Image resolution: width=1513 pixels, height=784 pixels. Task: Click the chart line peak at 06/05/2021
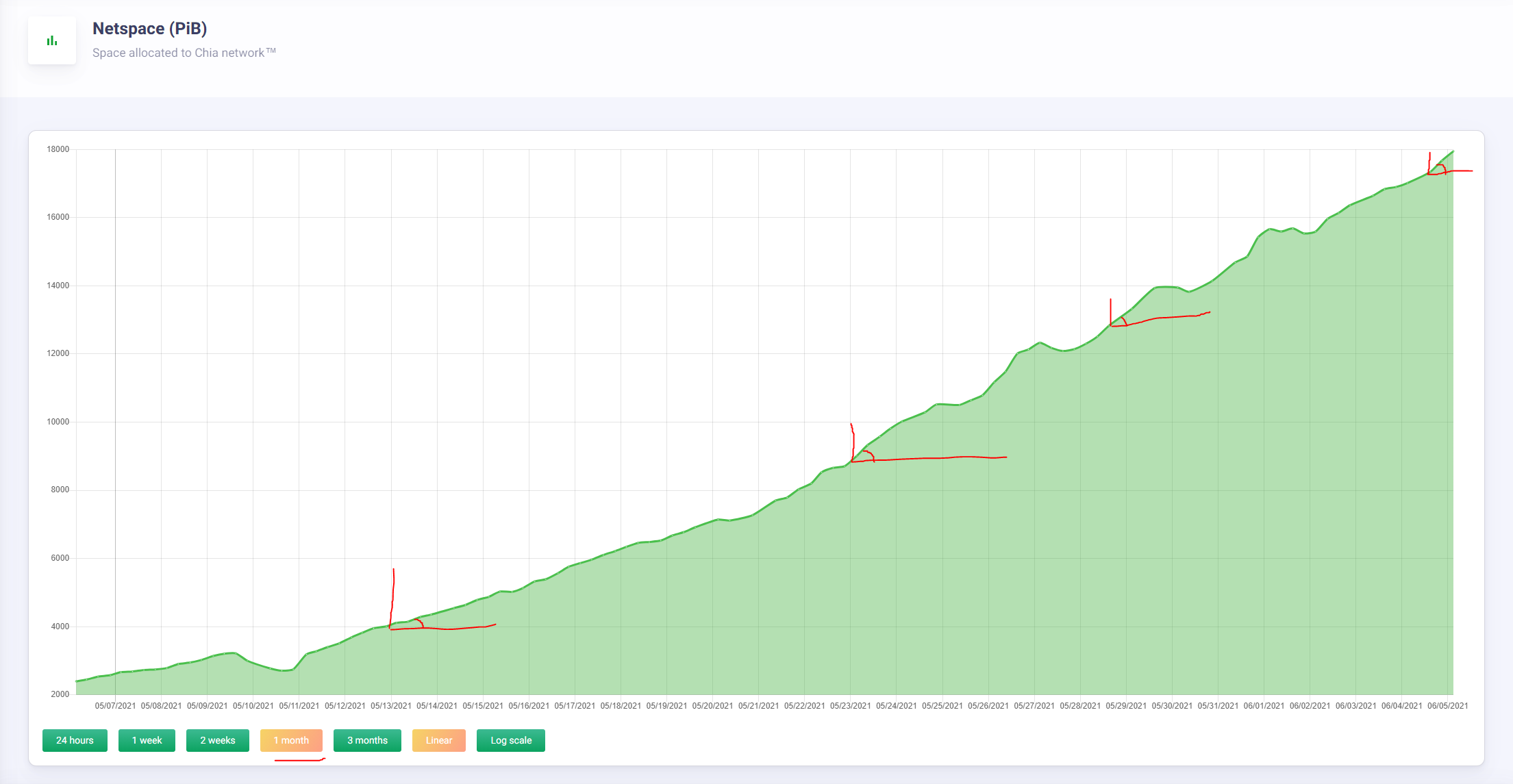tap(1453, 151)
